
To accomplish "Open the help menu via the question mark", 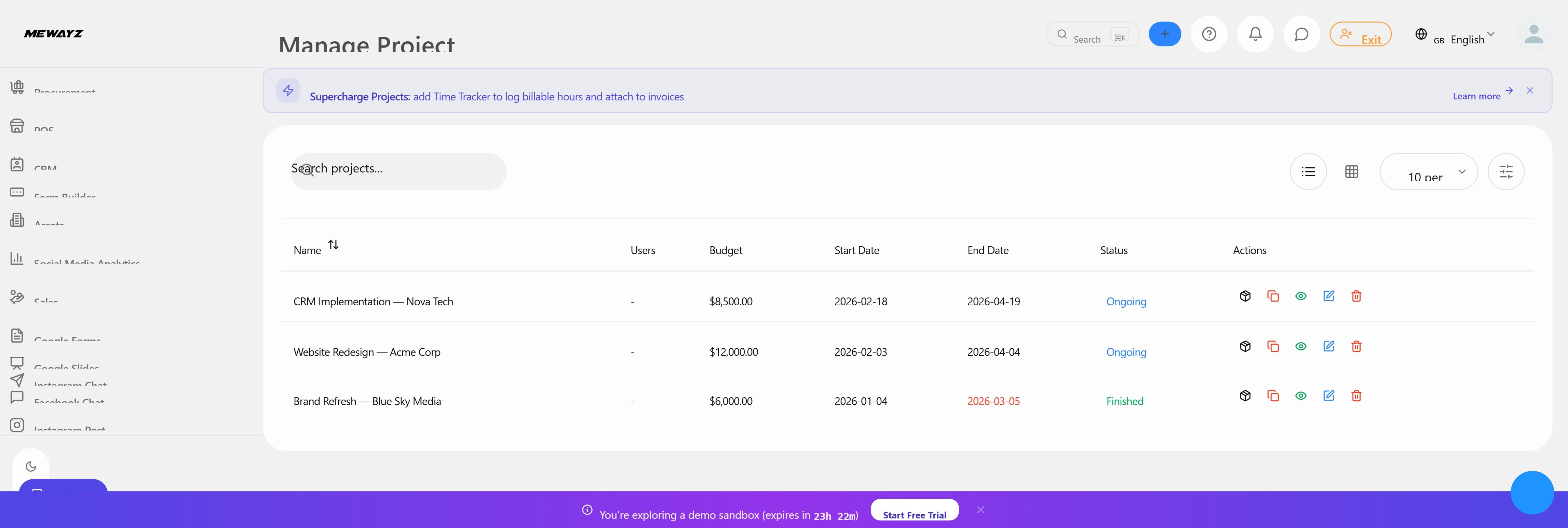I will (x=1209, y=33).
